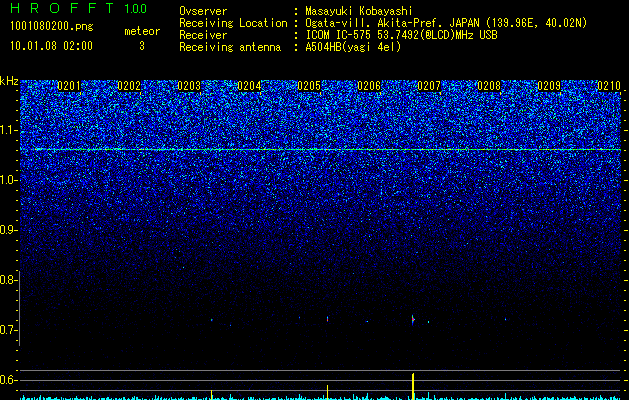Image resolution: width=629 pixels, height=400 pixels.
Task: Click the 1.1 kHz axis label
Action: point(8,130)
